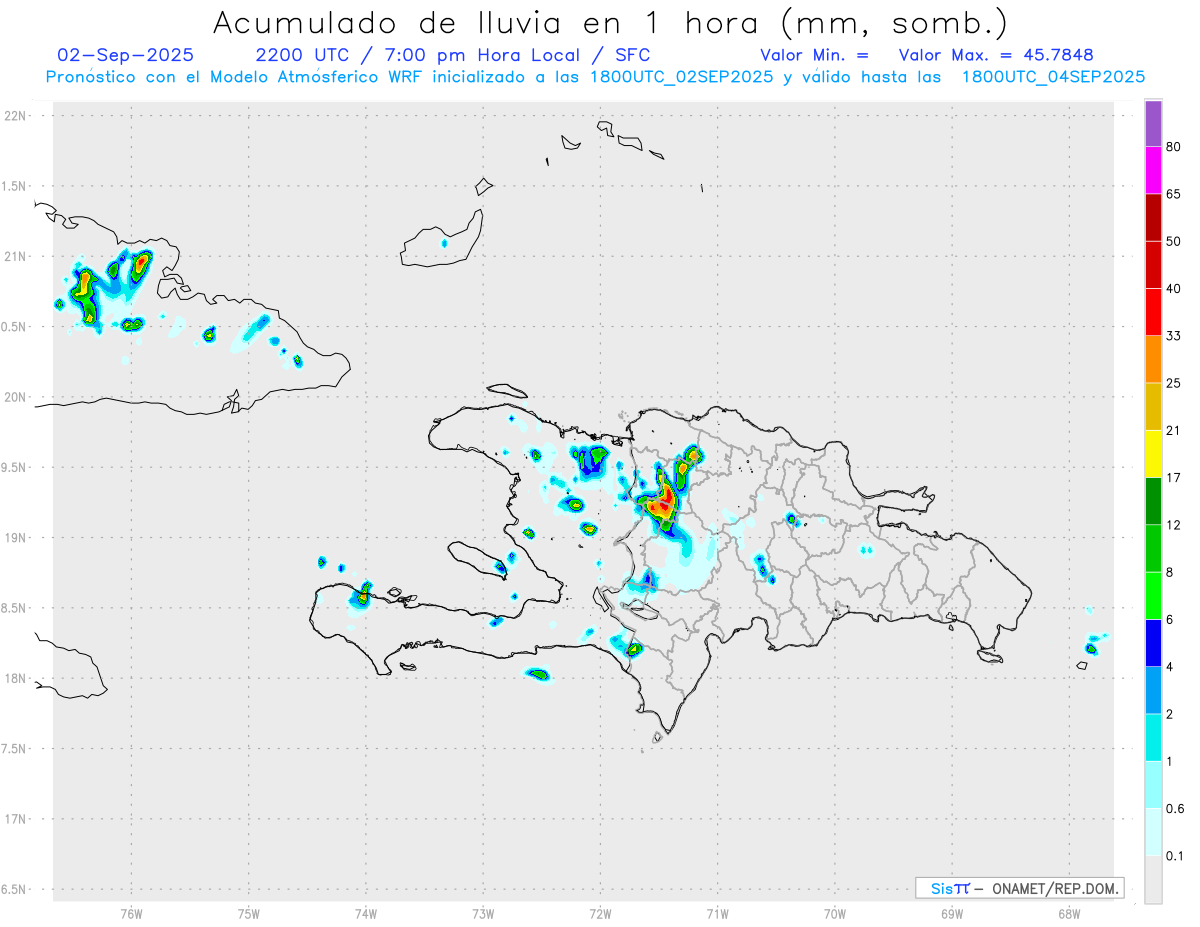Click the '22N' latitude label
The height and width of the screenshot is (927, 1200).
(x=17, y=116)
